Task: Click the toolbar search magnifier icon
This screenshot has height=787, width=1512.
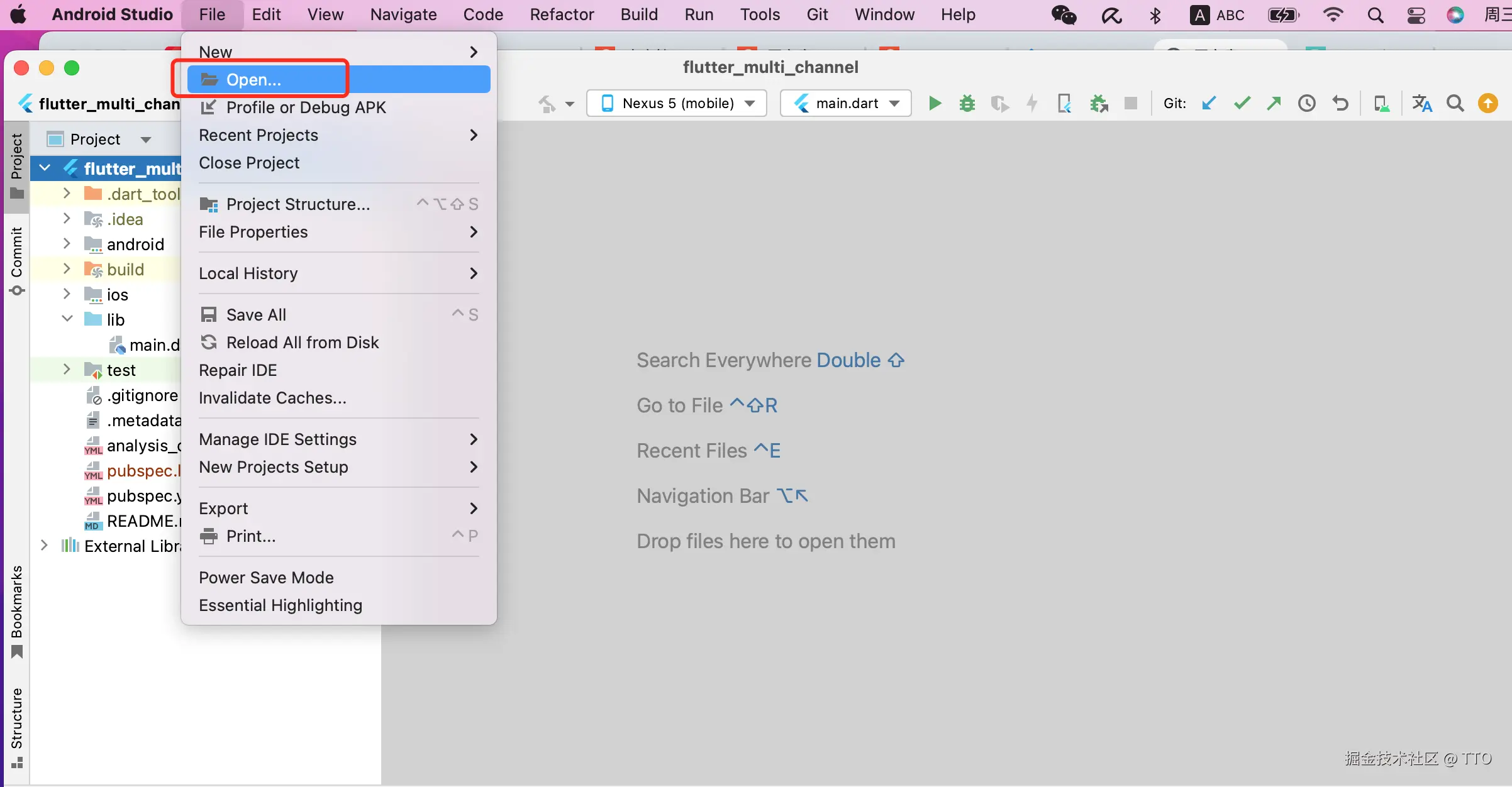Action: click(x=1455, y=103)
